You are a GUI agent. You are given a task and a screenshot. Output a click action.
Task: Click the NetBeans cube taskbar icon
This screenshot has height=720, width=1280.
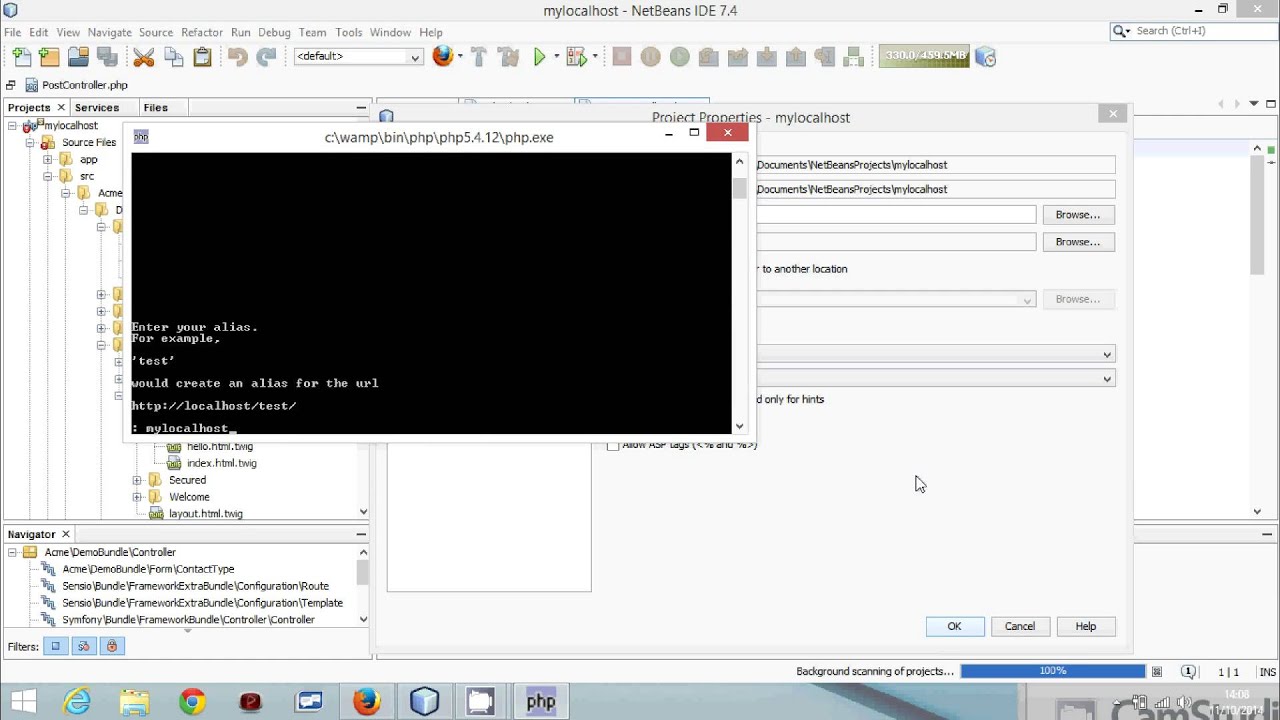tap(424, 702)
